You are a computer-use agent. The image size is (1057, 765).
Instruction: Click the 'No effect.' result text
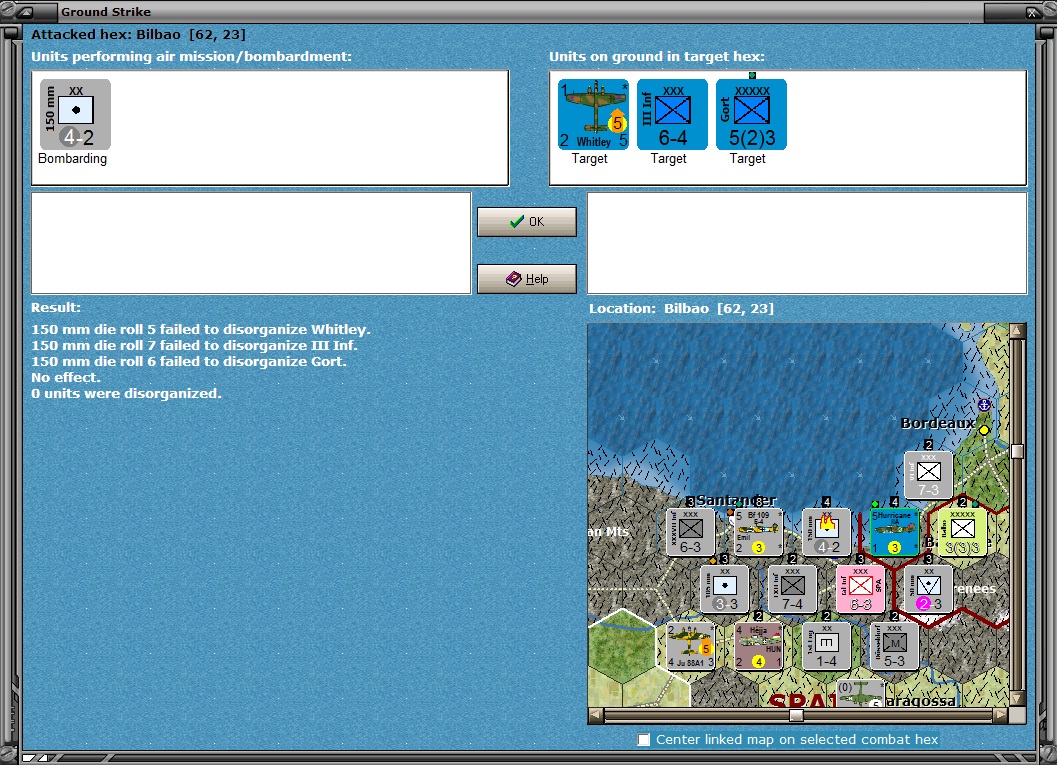click(x=65, y=377)
